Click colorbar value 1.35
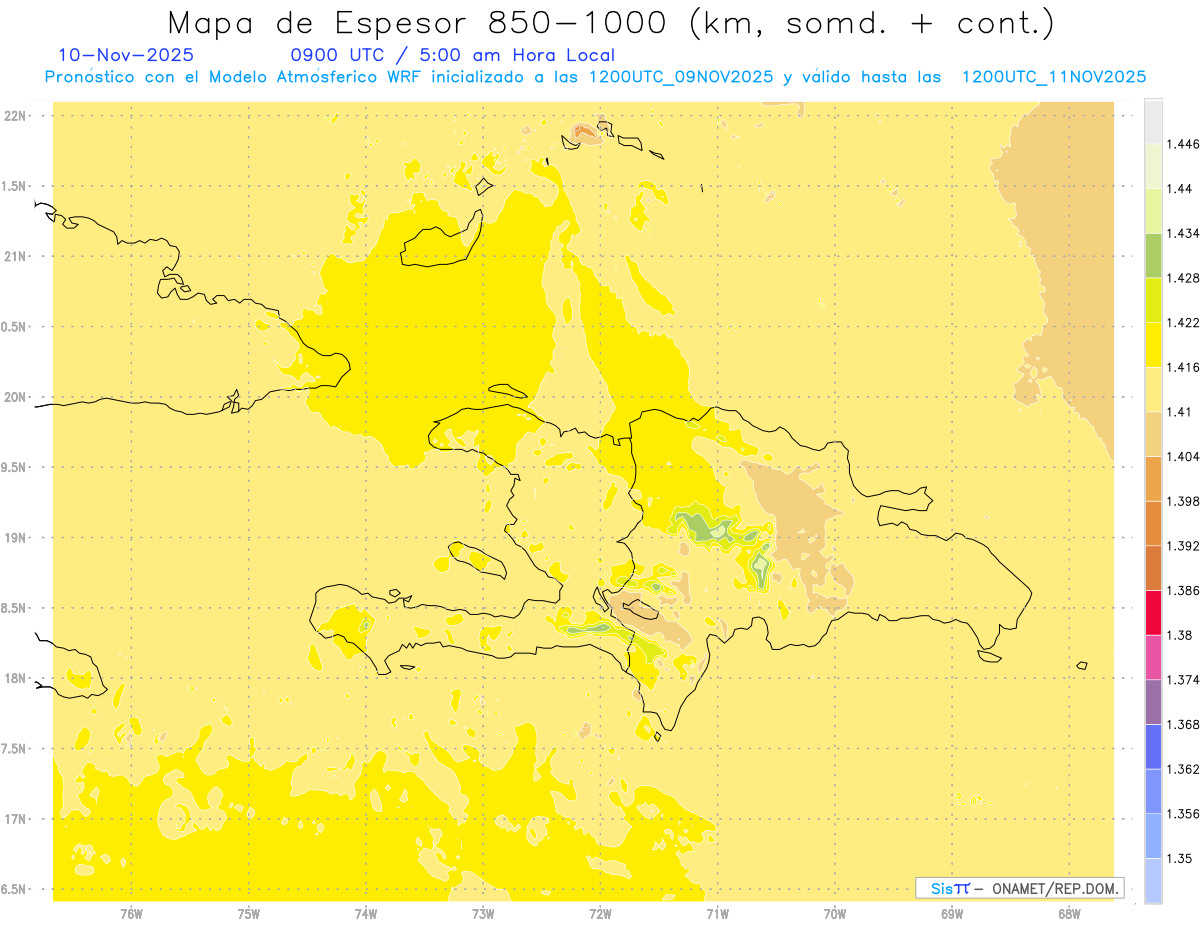The width and height of the screenshot is (1200, 927). pos(1179,858)
